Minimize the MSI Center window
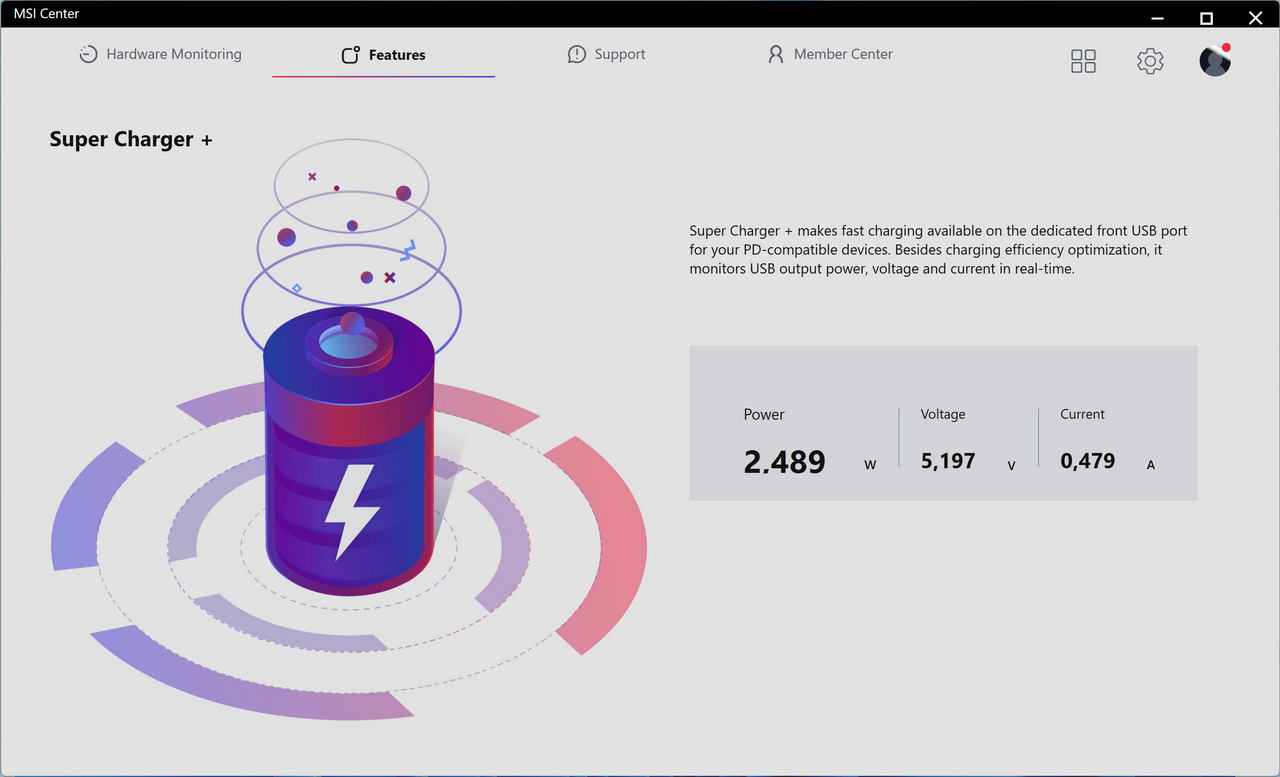The image size is (1280, 777). [x=1157, y=17]
